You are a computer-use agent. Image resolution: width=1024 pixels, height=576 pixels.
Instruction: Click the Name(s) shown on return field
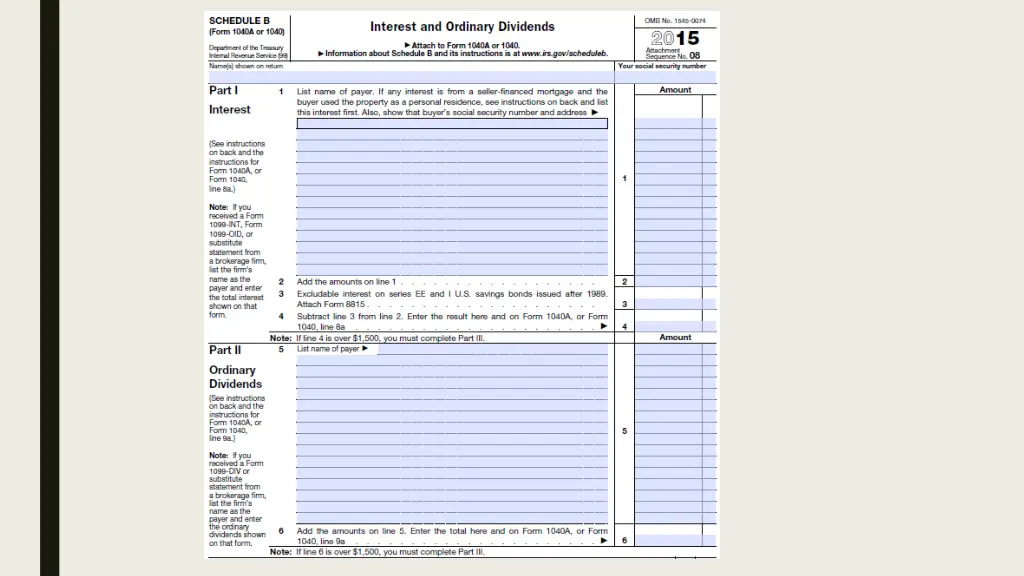410,77
